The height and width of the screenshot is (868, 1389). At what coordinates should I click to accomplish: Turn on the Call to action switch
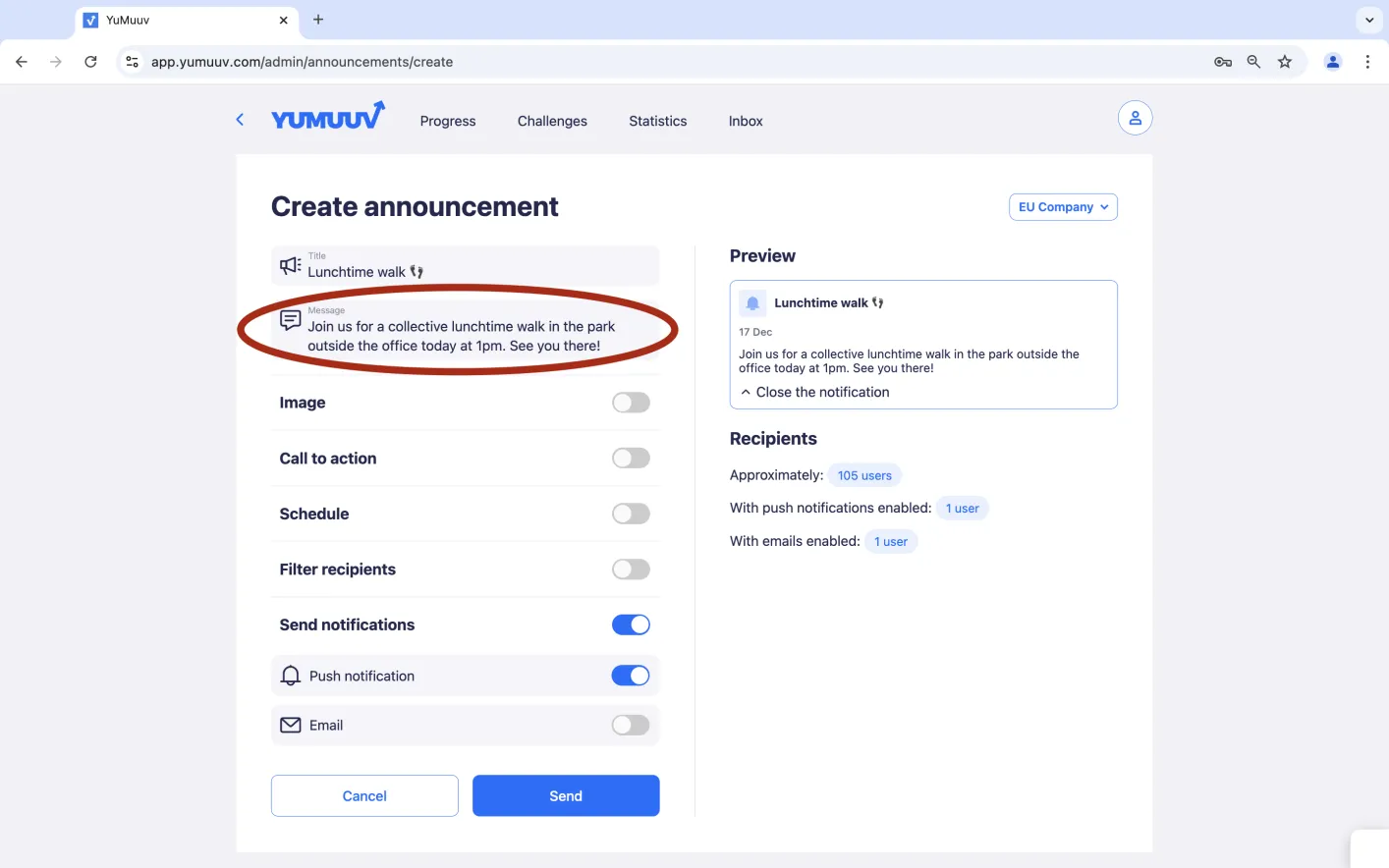click(631, 459)
